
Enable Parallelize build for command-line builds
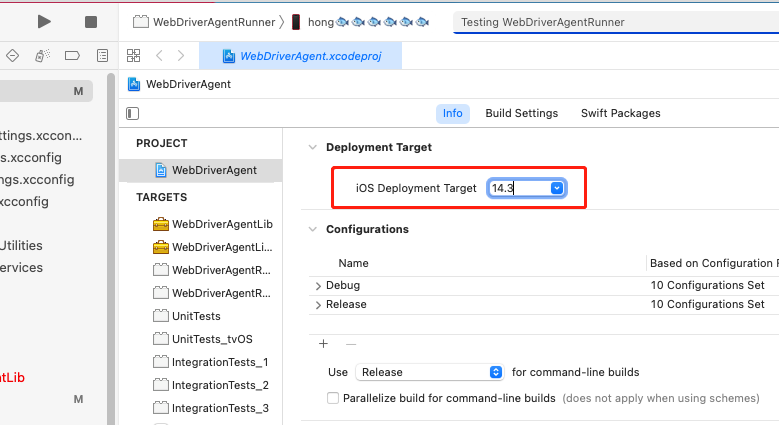(x=333, y=398)
